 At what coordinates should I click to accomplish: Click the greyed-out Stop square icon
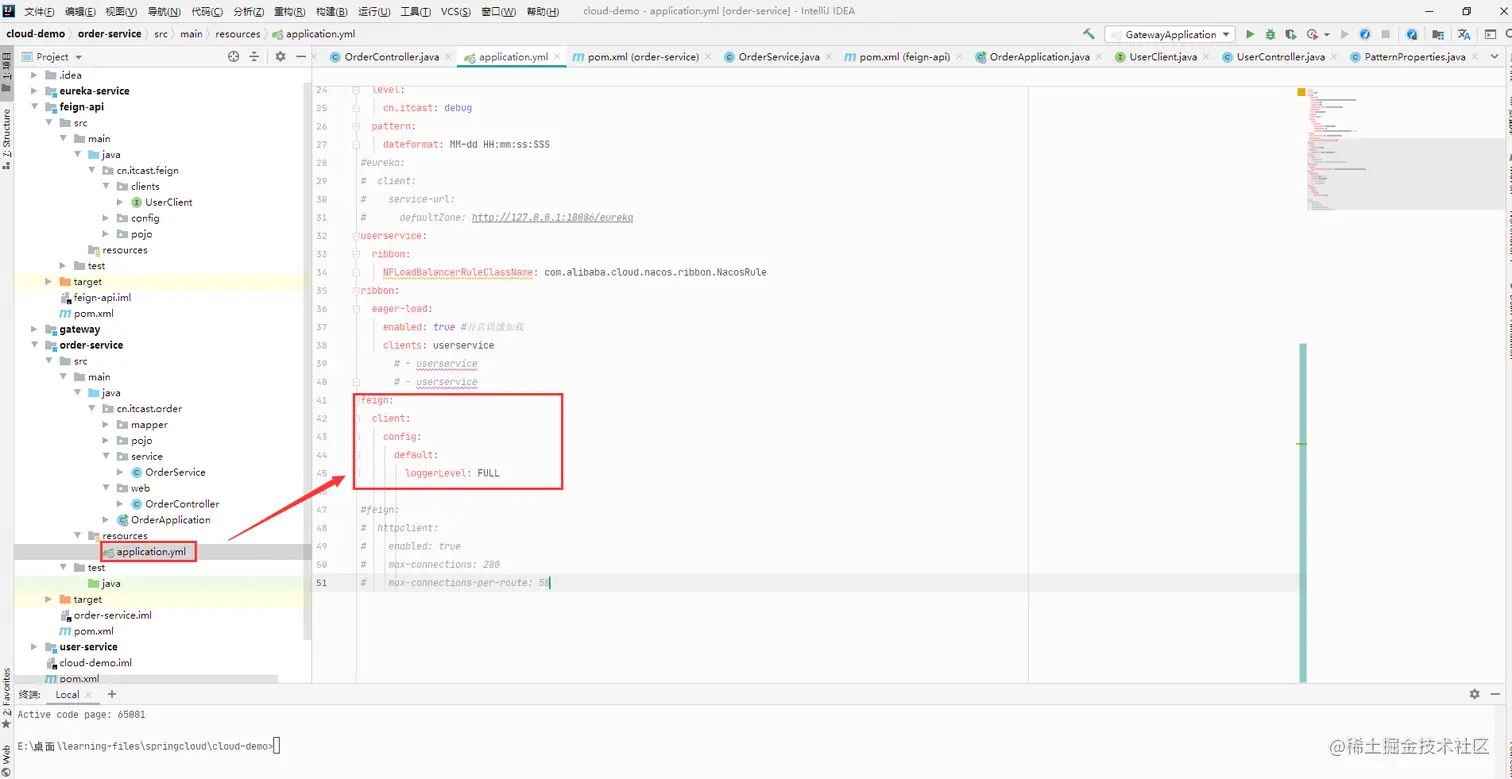point(1385,34)
